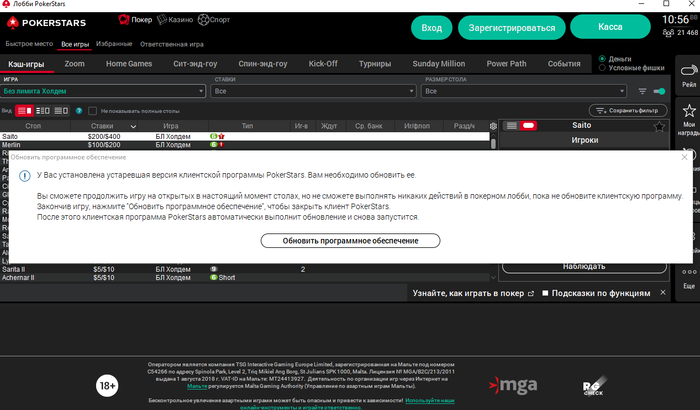Close the update software dialog

click(684, 157)
